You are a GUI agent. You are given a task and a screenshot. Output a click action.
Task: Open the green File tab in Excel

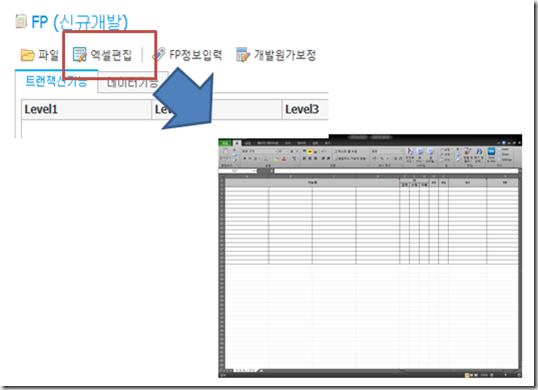[225, 143]
